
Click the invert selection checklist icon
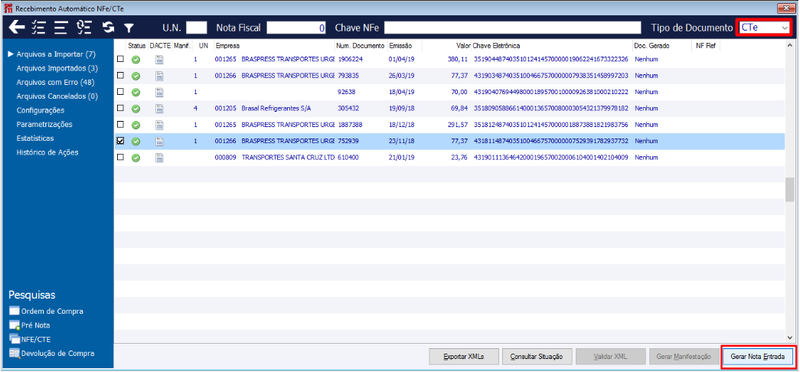click(x=84, y=28)
